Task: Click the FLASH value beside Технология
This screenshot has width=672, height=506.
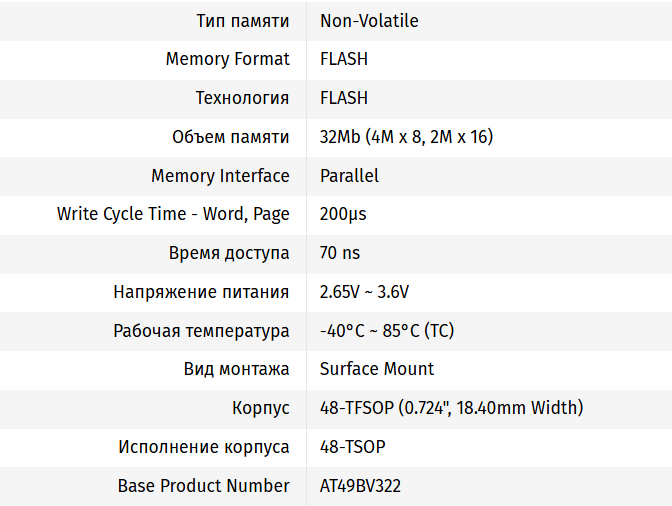Action: pyautogui.click(x=344, y=98)
